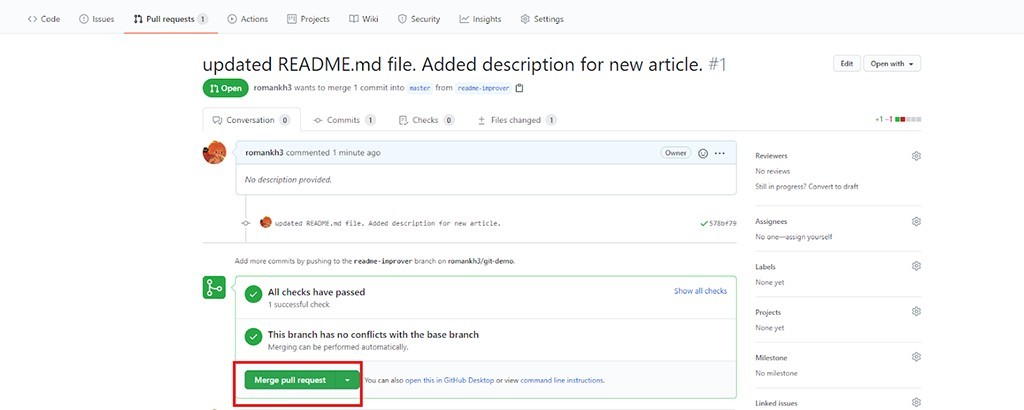
Task: Switch to the Files changed tab
Action: 516,120
